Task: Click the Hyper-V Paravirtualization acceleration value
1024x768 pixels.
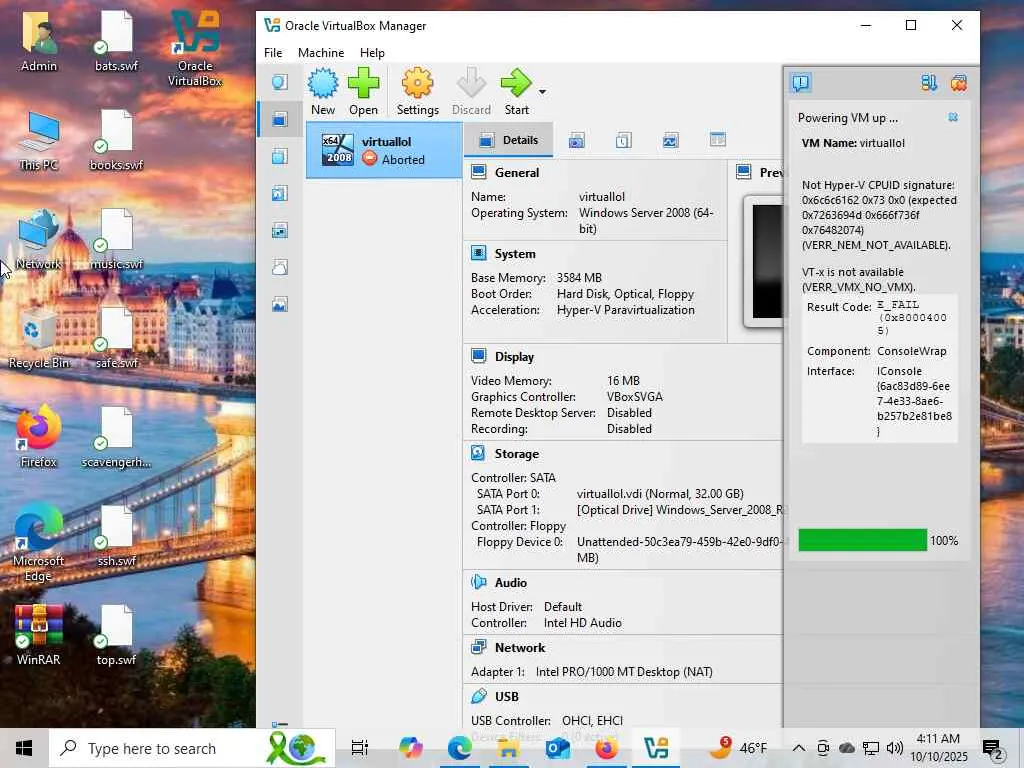Action: [x=625, y=310]
